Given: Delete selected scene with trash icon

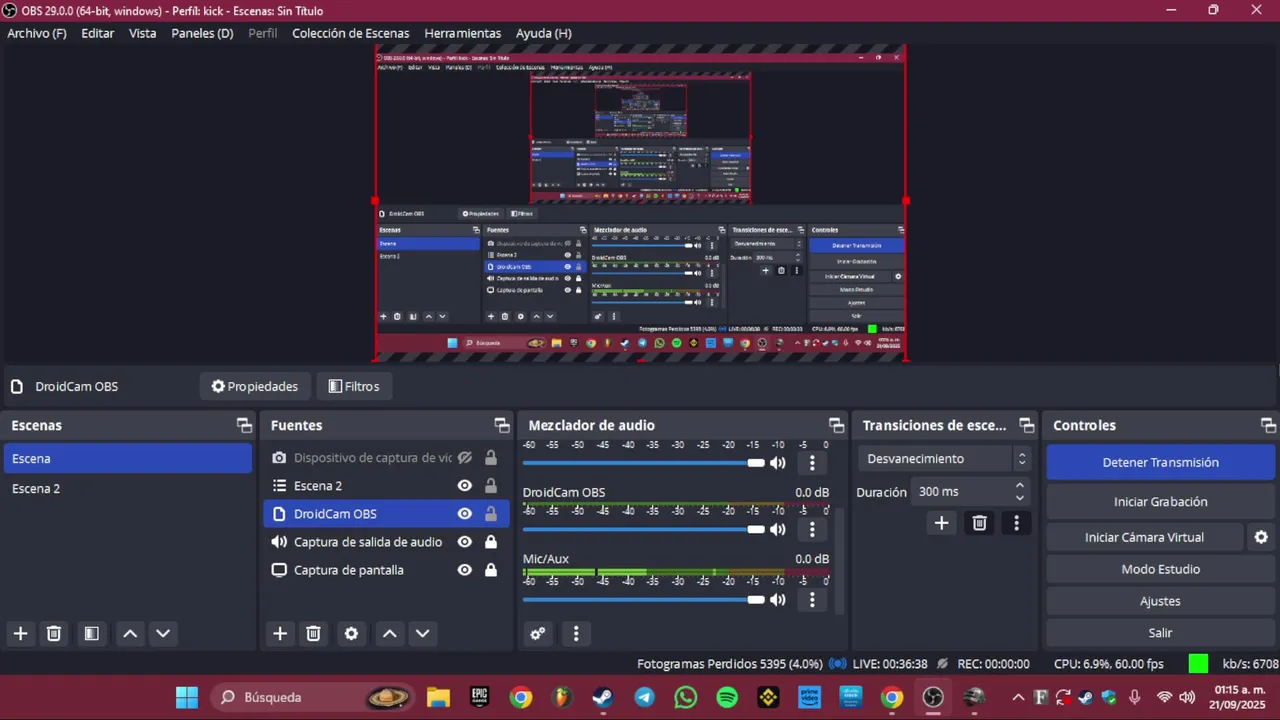Looking at the screenshot, I should (54, 633).
